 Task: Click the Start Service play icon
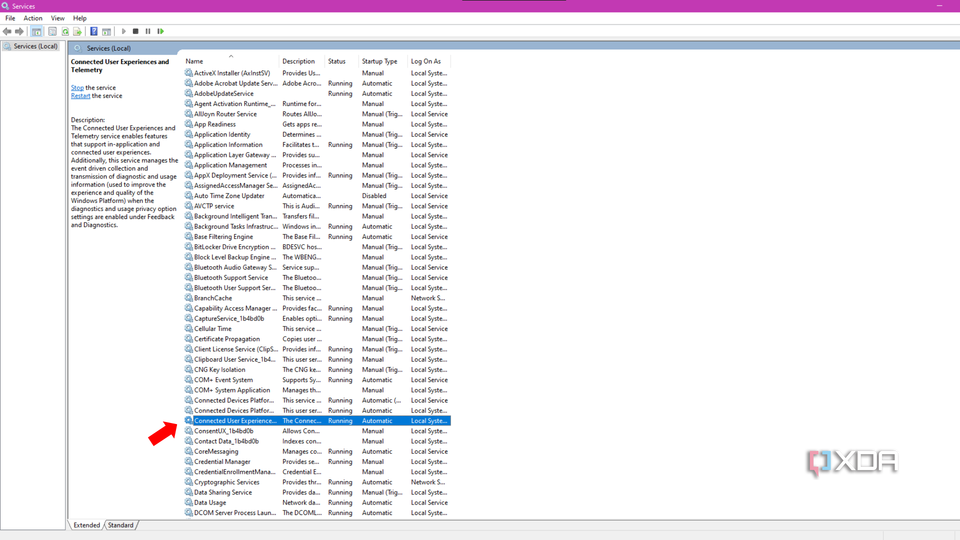[124, 31]
